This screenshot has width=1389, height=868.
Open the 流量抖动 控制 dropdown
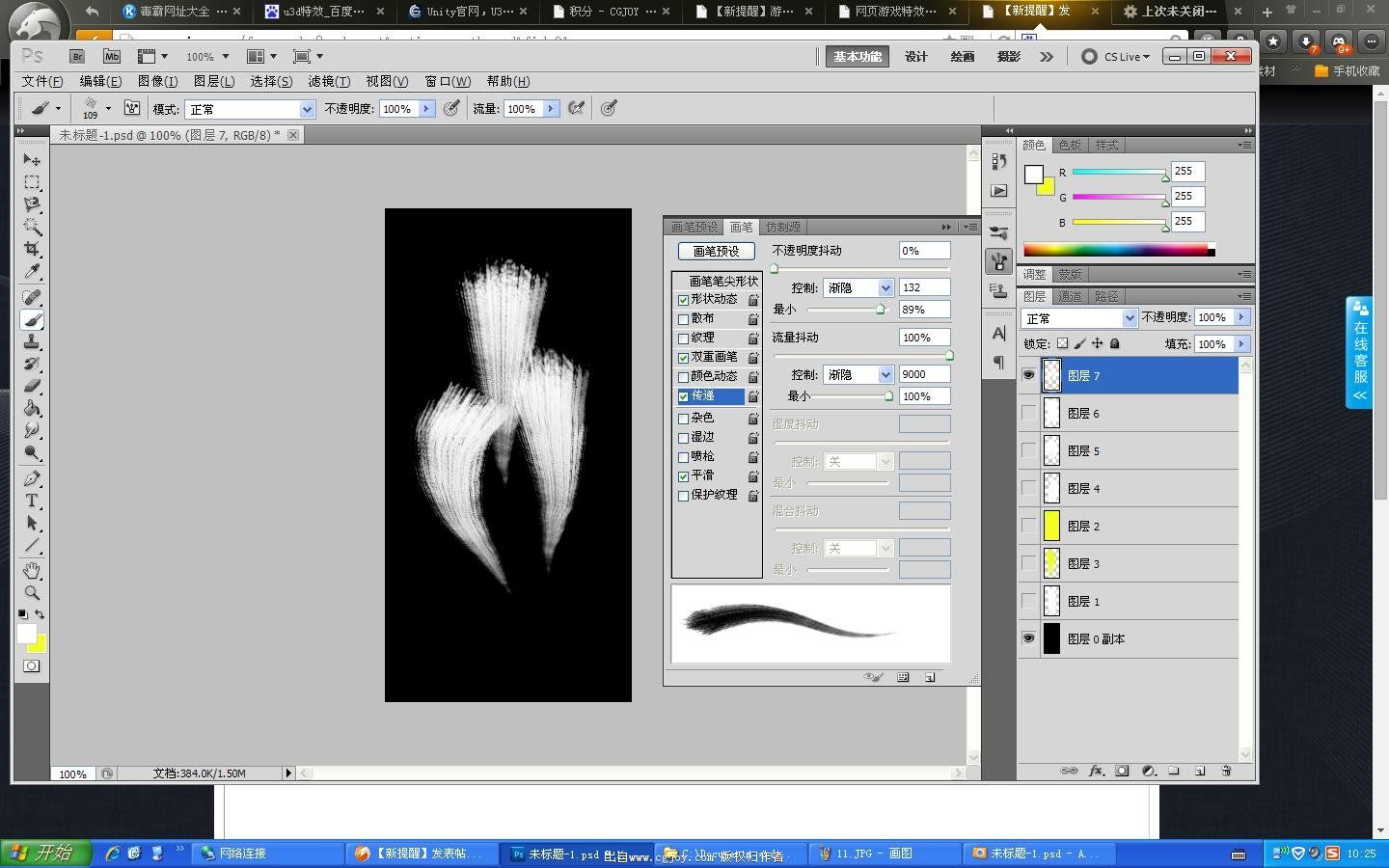click(x=858, y=374)
